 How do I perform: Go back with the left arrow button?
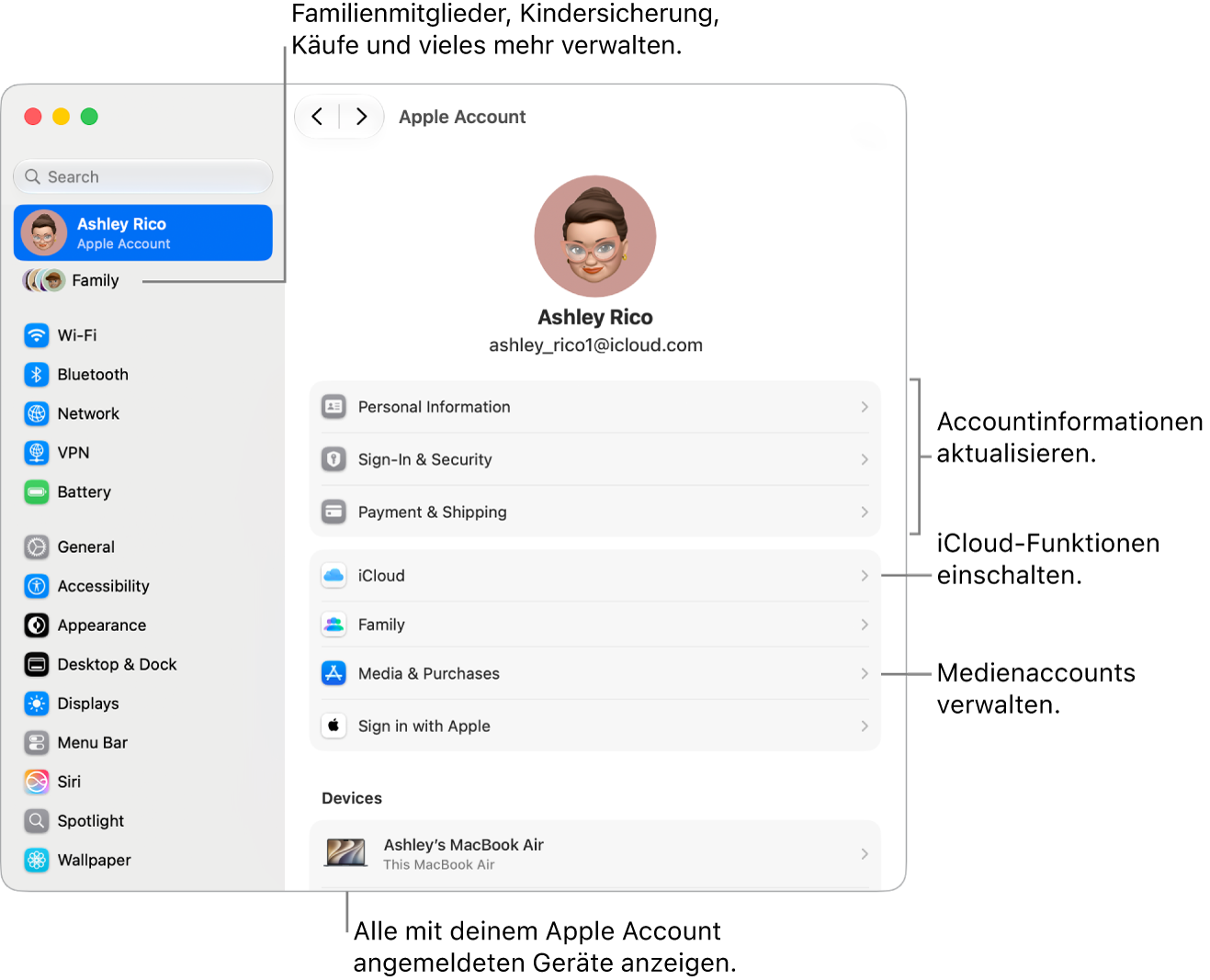tap(317, 117)
